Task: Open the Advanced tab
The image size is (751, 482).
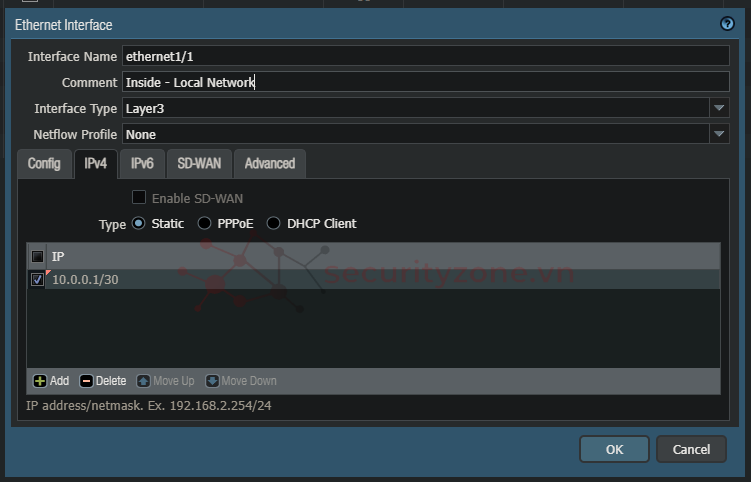Action: pyautogui.click(x=269, y=163)
